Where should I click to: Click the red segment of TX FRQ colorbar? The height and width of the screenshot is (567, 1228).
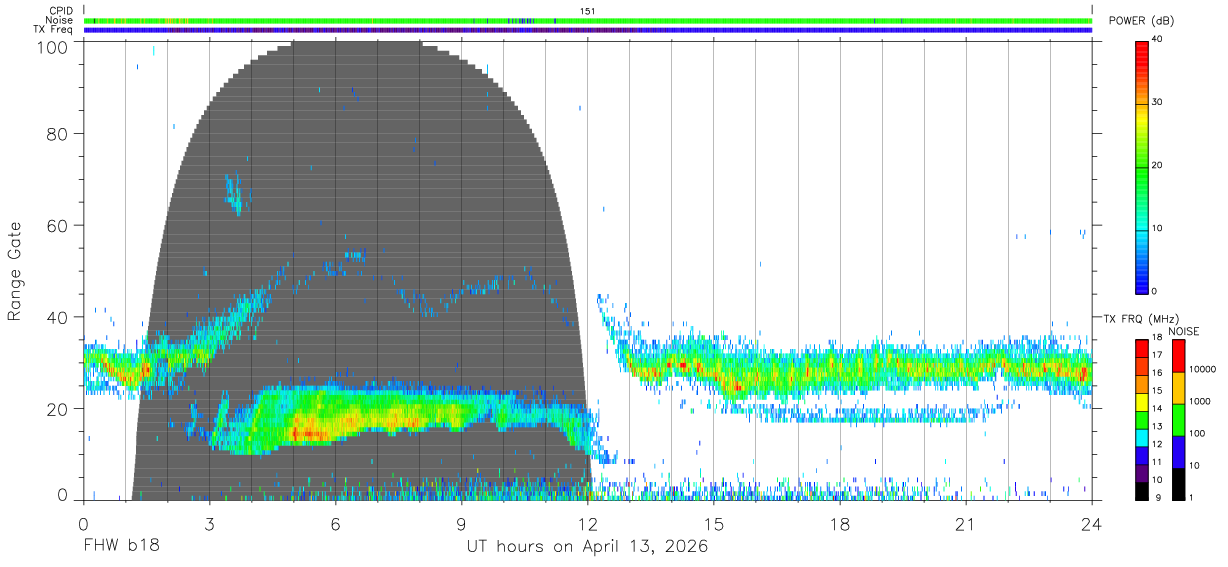pos(1141,348)
